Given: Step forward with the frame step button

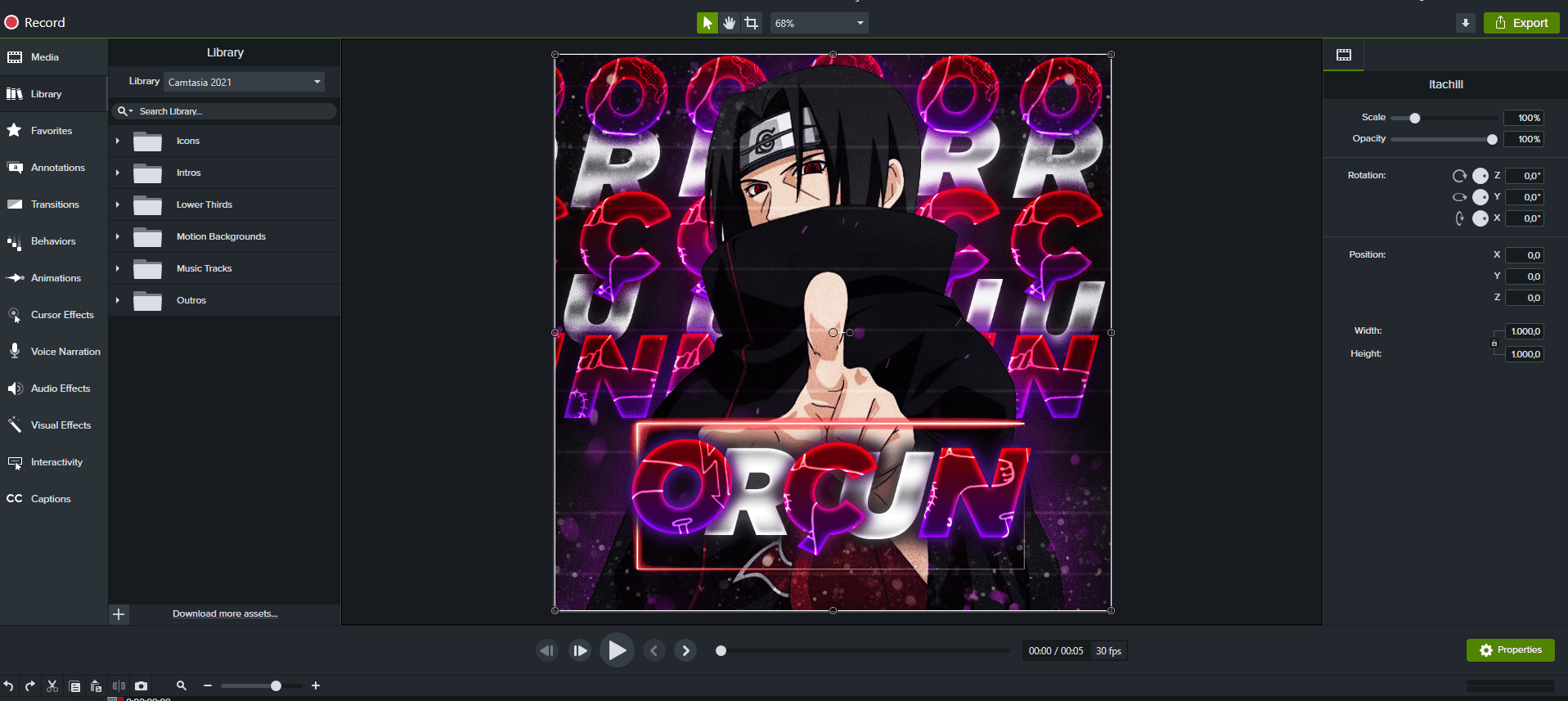Looking at the screenshot, I should point(580,651).
